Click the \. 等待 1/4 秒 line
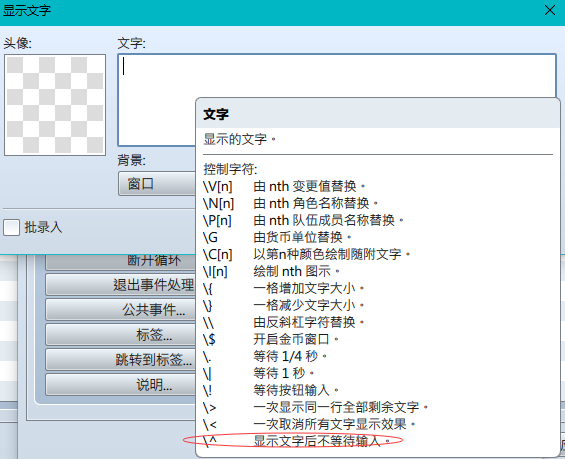 [265, 356]
